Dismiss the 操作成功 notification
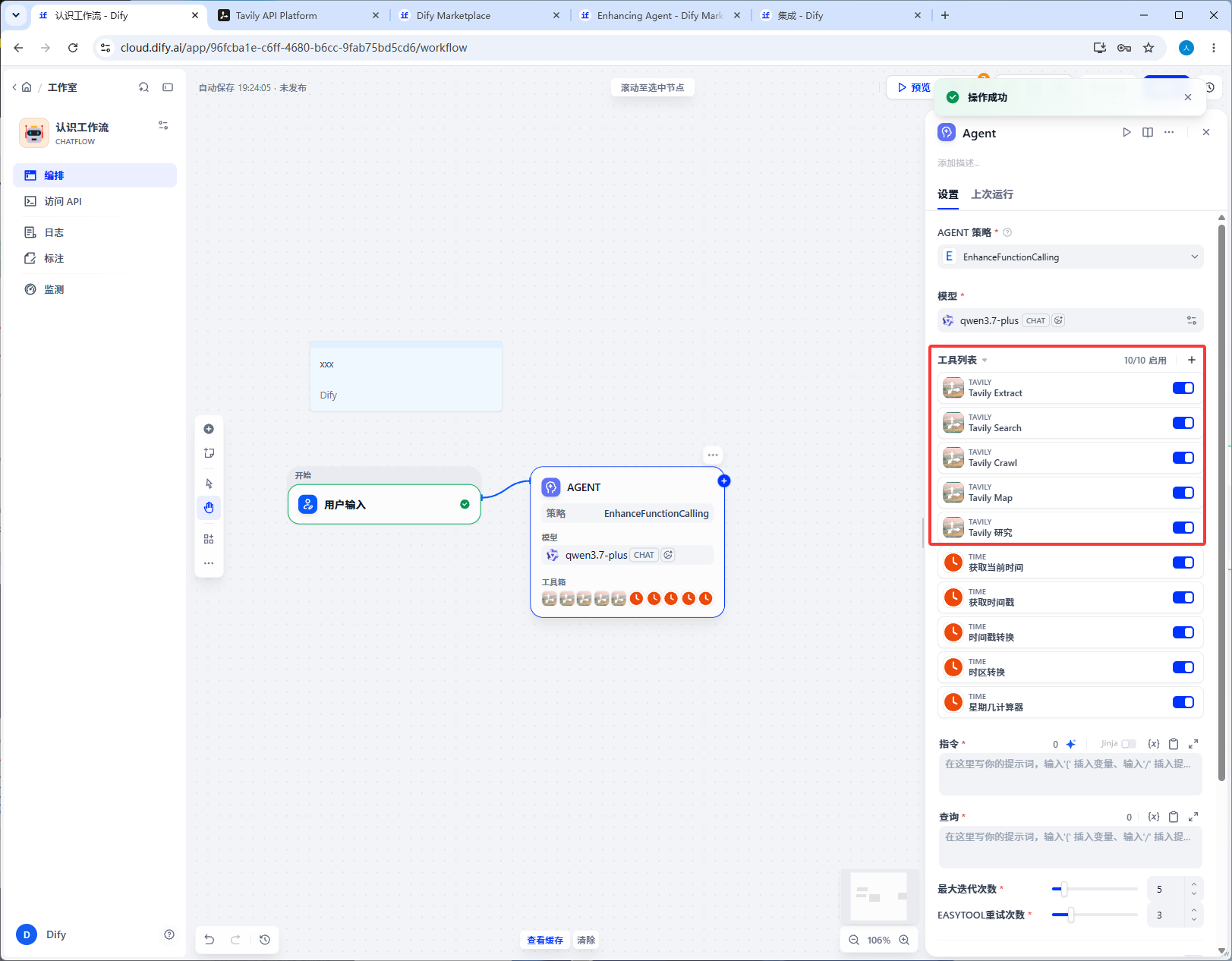The image size is (1232, 961). click(1188, 97)
